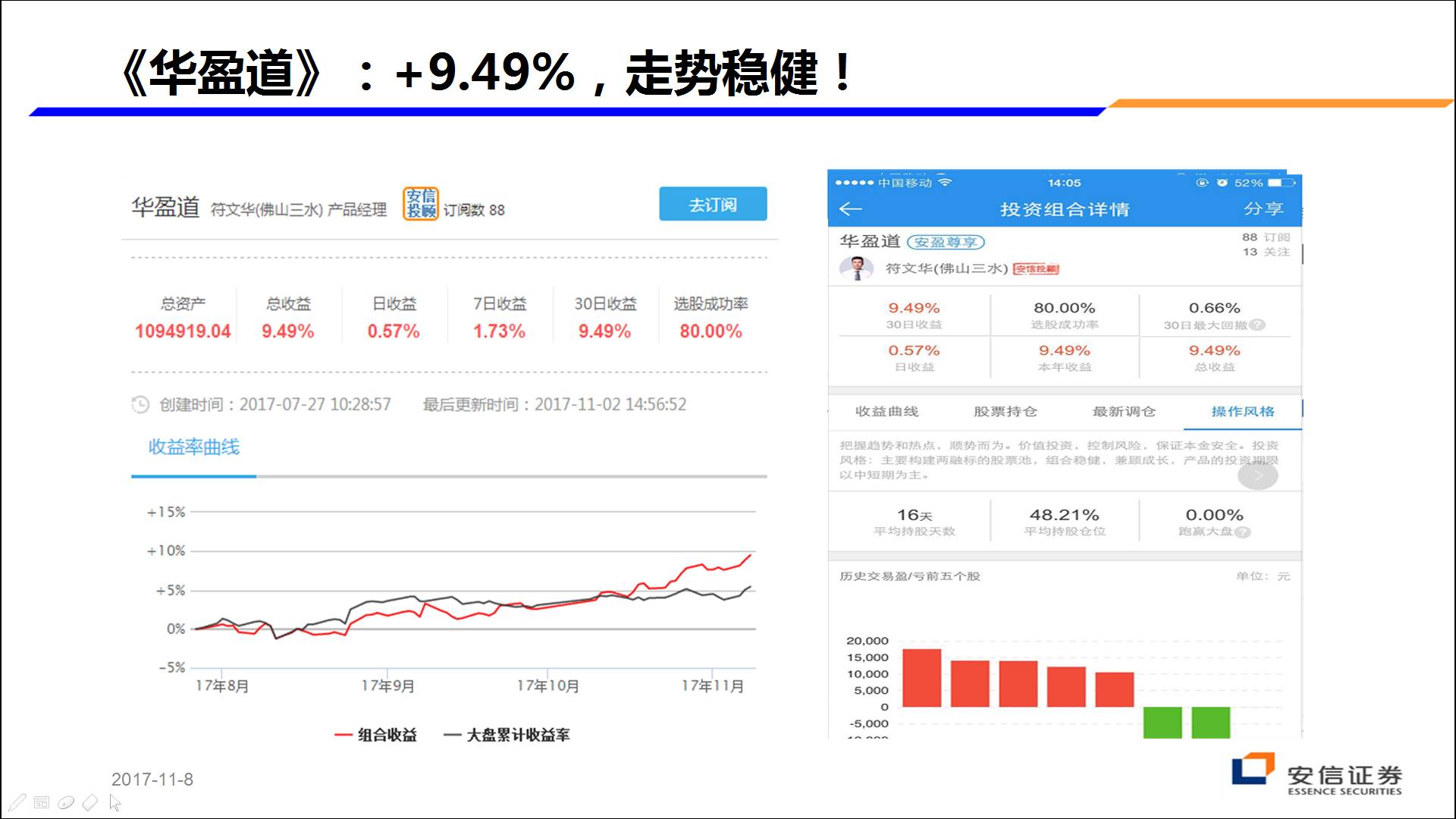Click the 17年10月 axis label on chart
Image resolution: width=1456 pixels, height=819 pixels.
[x=548, y=686]
